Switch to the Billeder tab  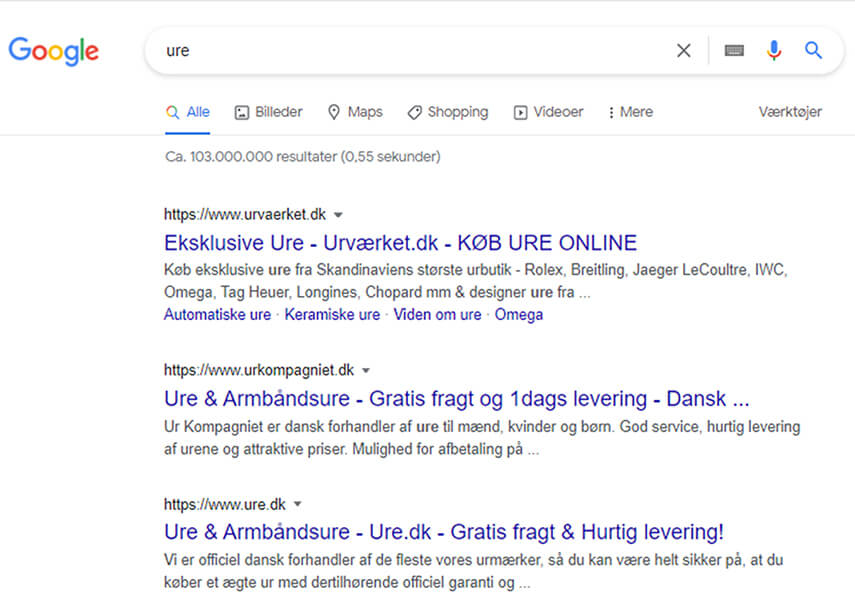268,112
